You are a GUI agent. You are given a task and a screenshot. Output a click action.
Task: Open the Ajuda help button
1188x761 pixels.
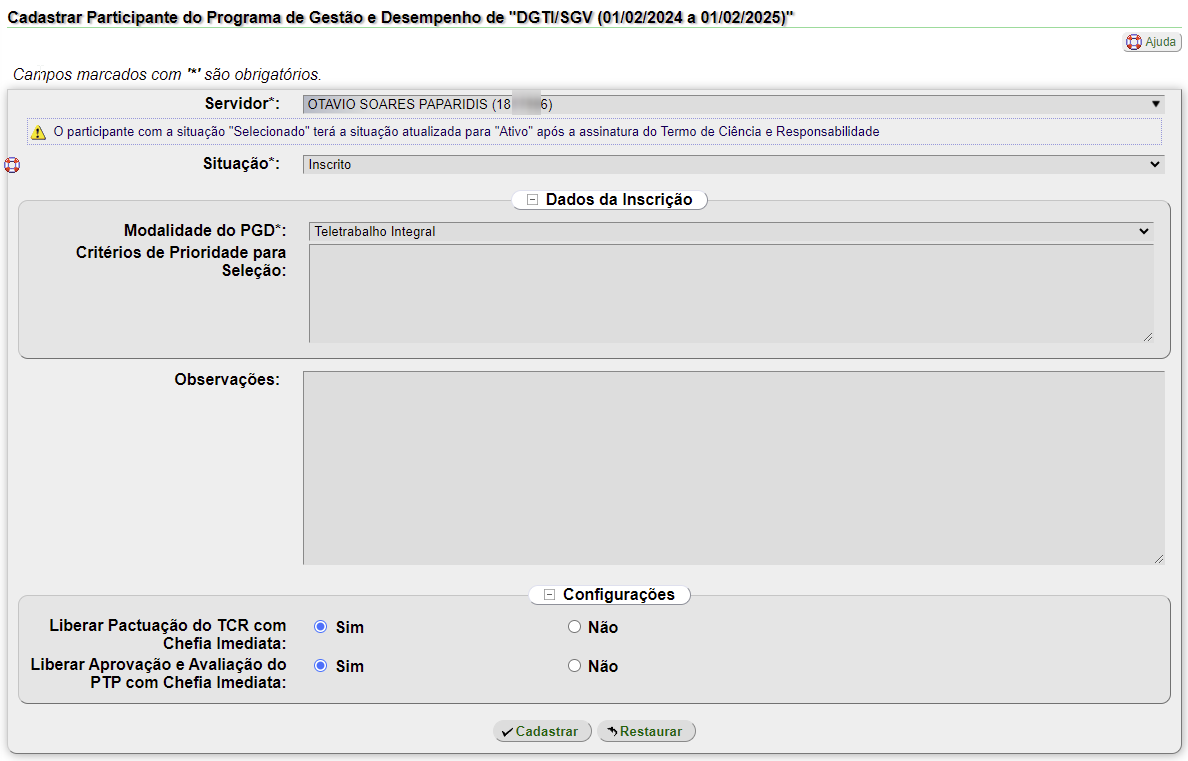click(x=1152, y=42)
